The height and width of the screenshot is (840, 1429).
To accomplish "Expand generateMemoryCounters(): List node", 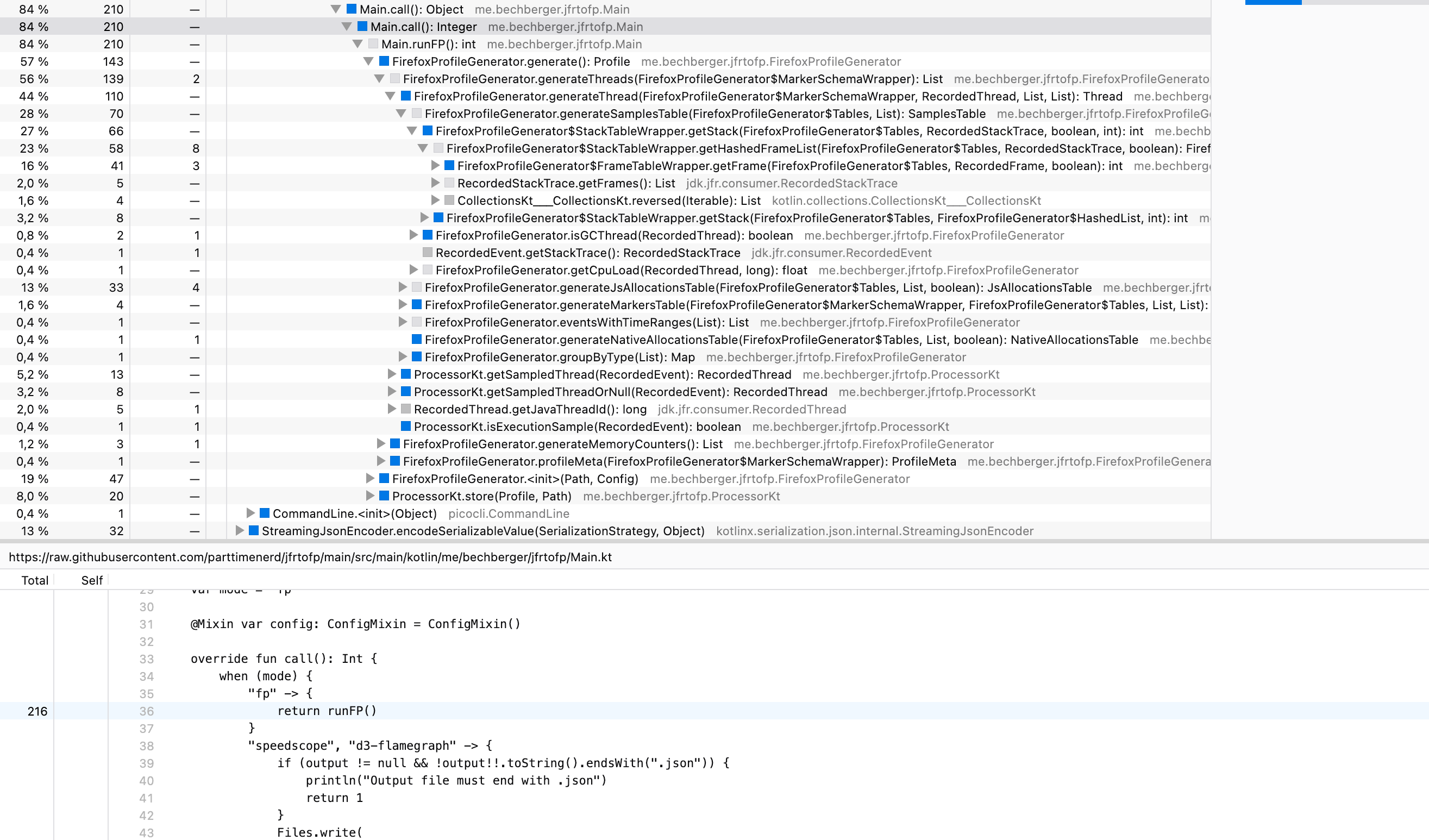I will tap(380, 443).
